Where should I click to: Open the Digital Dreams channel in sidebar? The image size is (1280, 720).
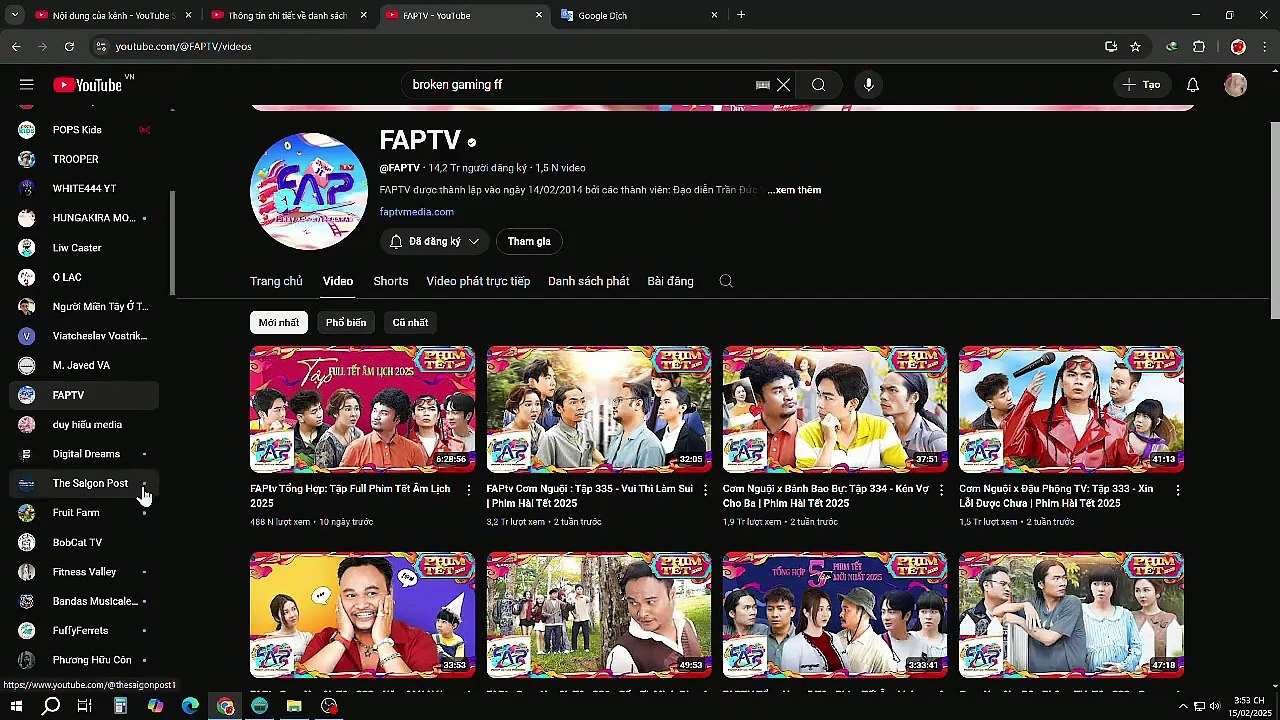pyautogui.click(x=84, y=454)
